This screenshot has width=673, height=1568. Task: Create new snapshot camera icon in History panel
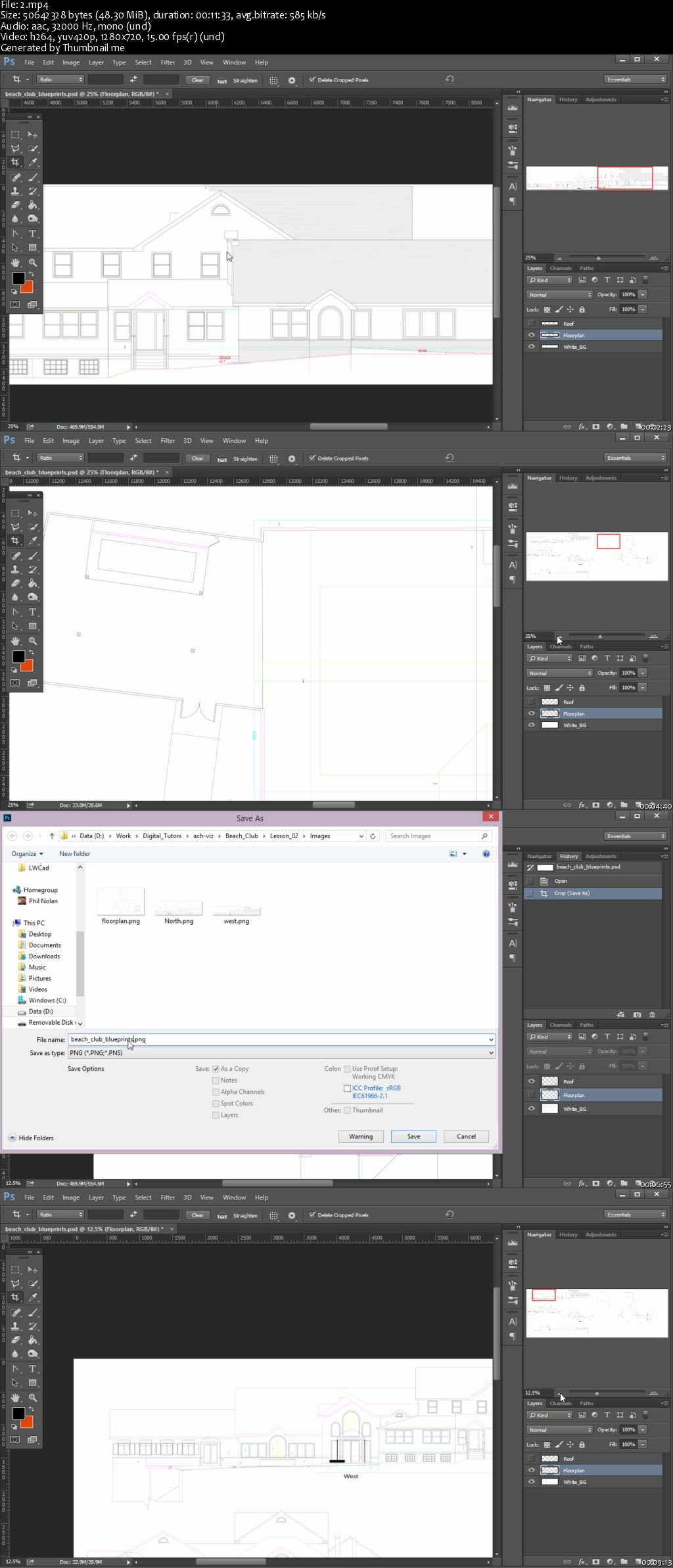click(x=637, y=1015)
